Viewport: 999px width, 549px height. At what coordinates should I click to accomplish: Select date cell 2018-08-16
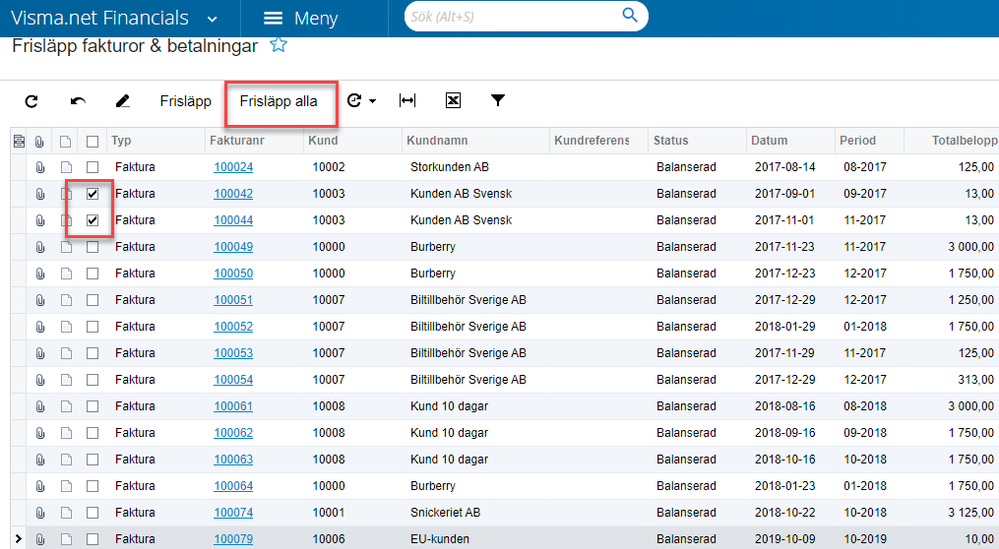click(x=785, y=406)
